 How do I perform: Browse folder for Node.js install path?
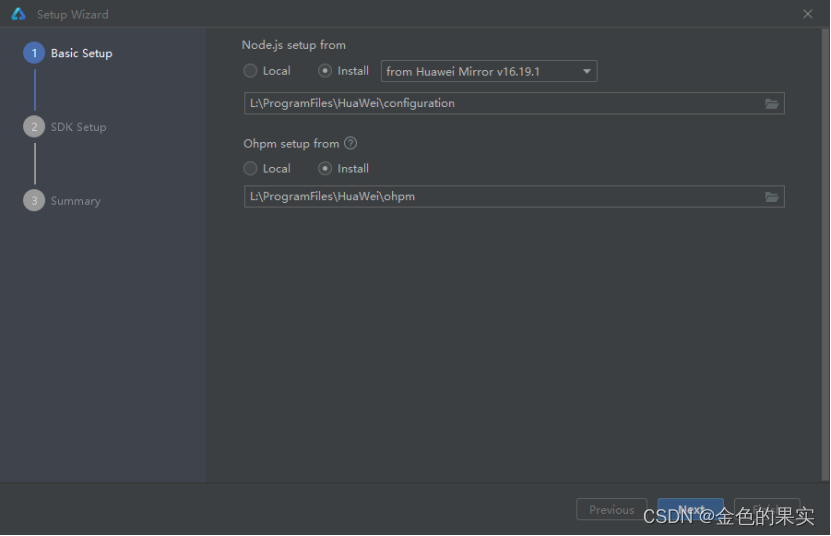(x=772, y=104)
